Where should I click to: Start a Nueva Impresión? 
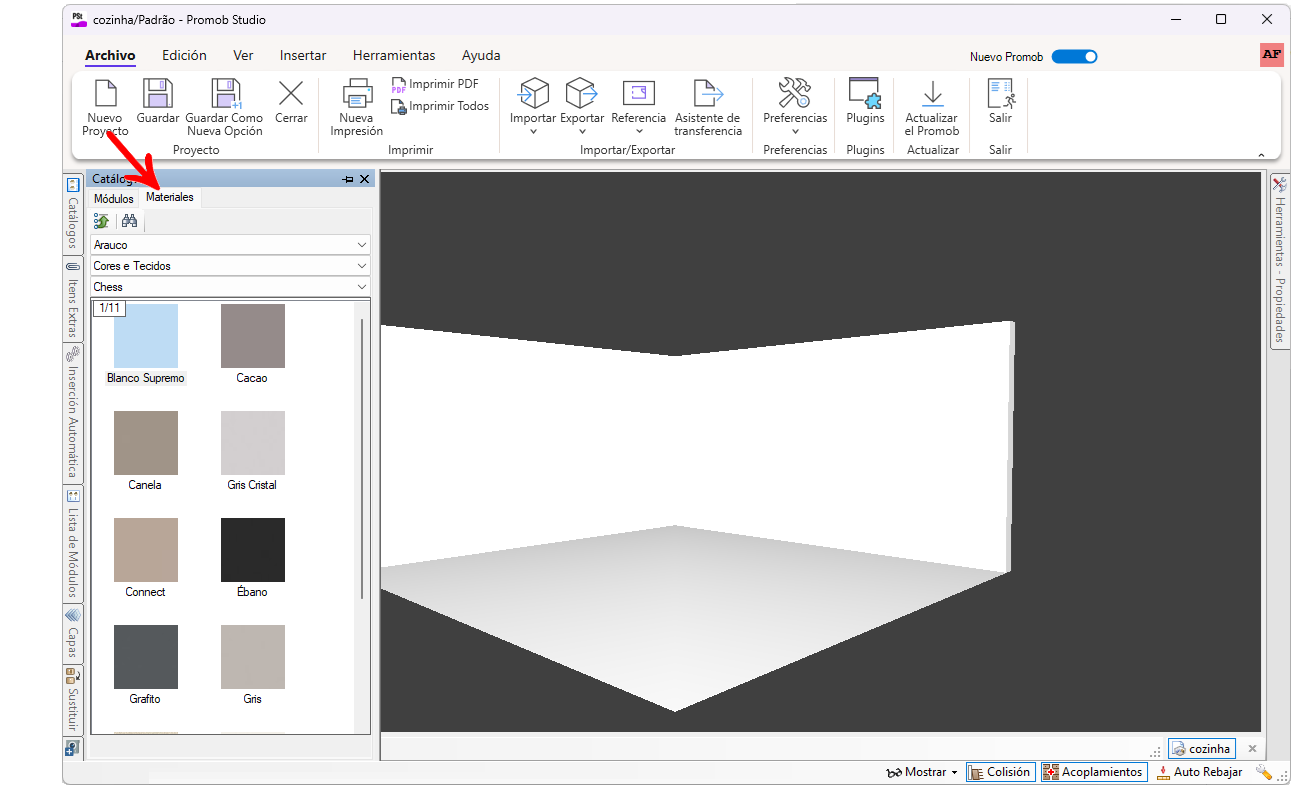pyautogui.click(x=357, y=108)
